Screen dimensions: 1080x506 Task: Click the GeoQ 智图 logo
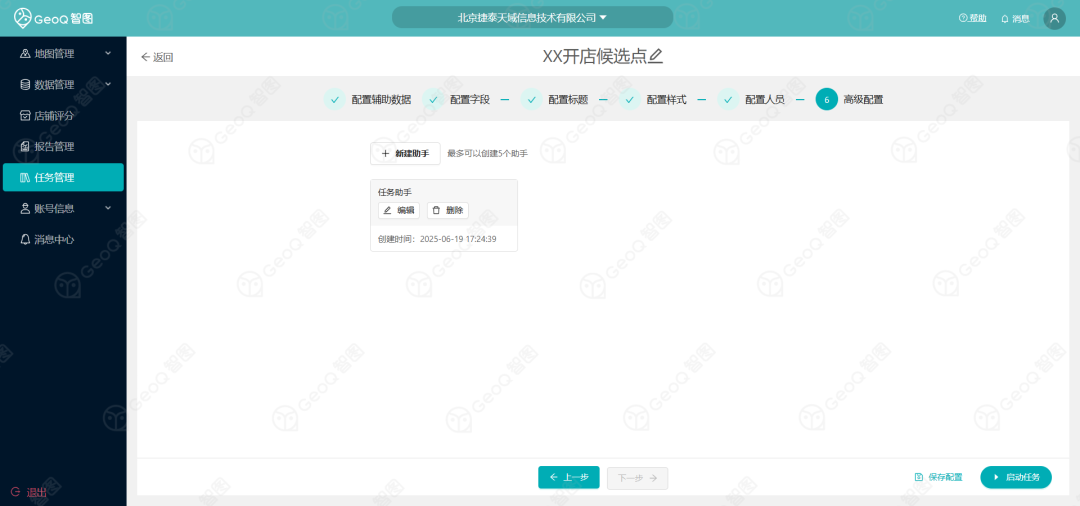coord(54,18)
